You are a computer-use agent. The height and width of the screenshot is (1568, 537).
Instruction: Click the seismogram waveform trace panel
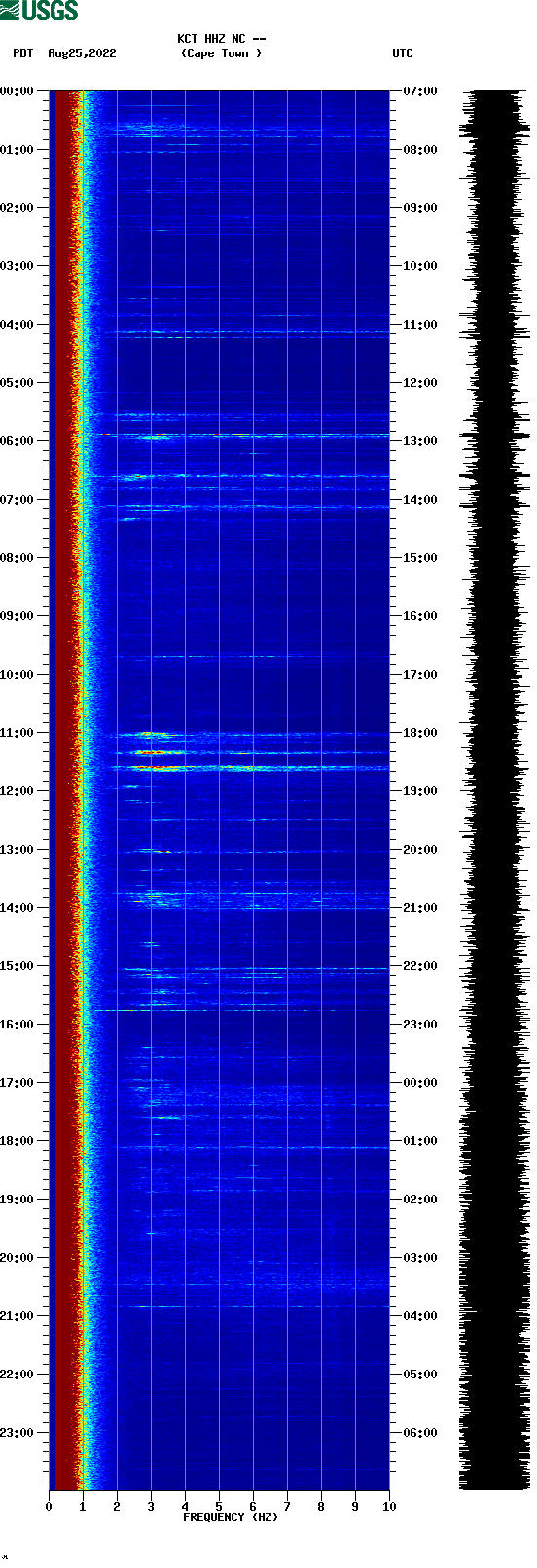pyautogui.click(x=495, y=790)
